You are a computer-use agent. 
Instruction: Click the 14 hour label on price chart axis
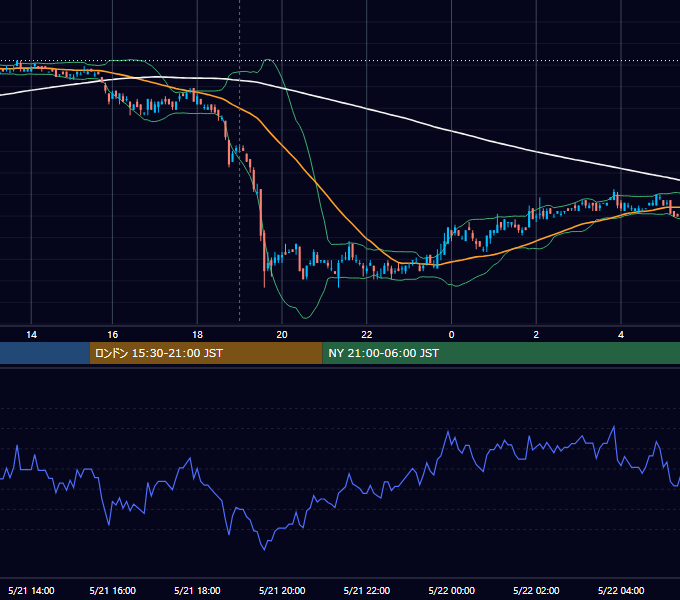[31, 335]
